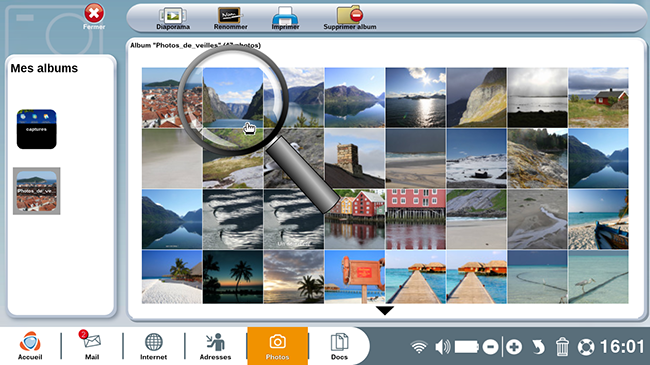
Task: Click the Renommer album icon
Action: (230, 19)
